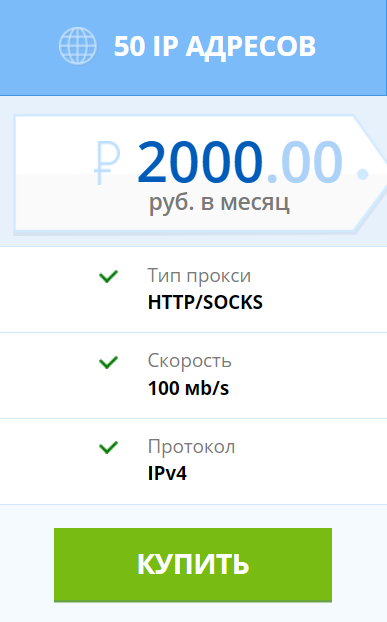Click the globe icon in header
This screenshot has width=387, height=622.
[x=78, y=46]
